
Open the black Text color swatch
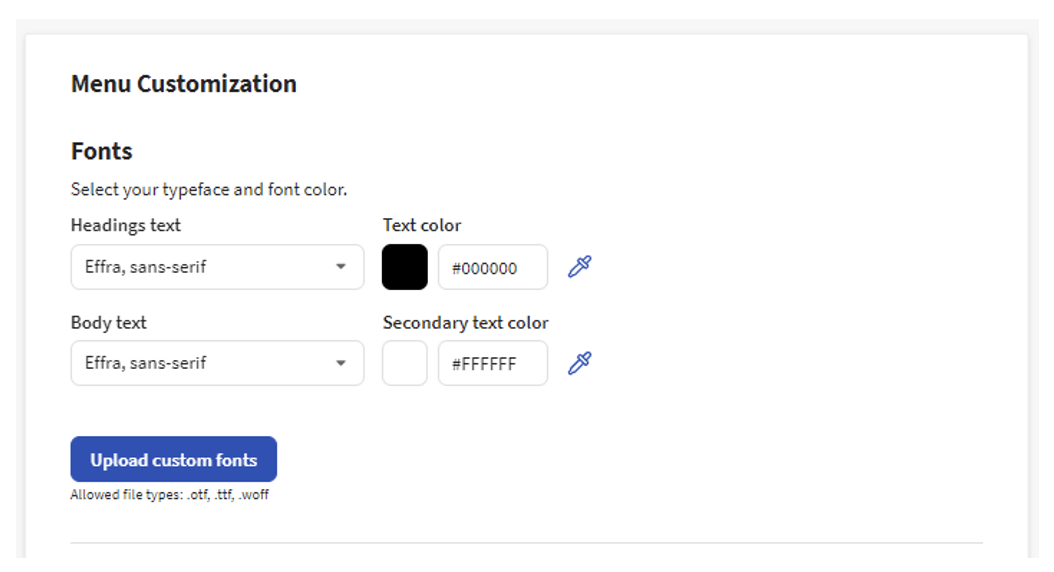[x=405, y=267]
